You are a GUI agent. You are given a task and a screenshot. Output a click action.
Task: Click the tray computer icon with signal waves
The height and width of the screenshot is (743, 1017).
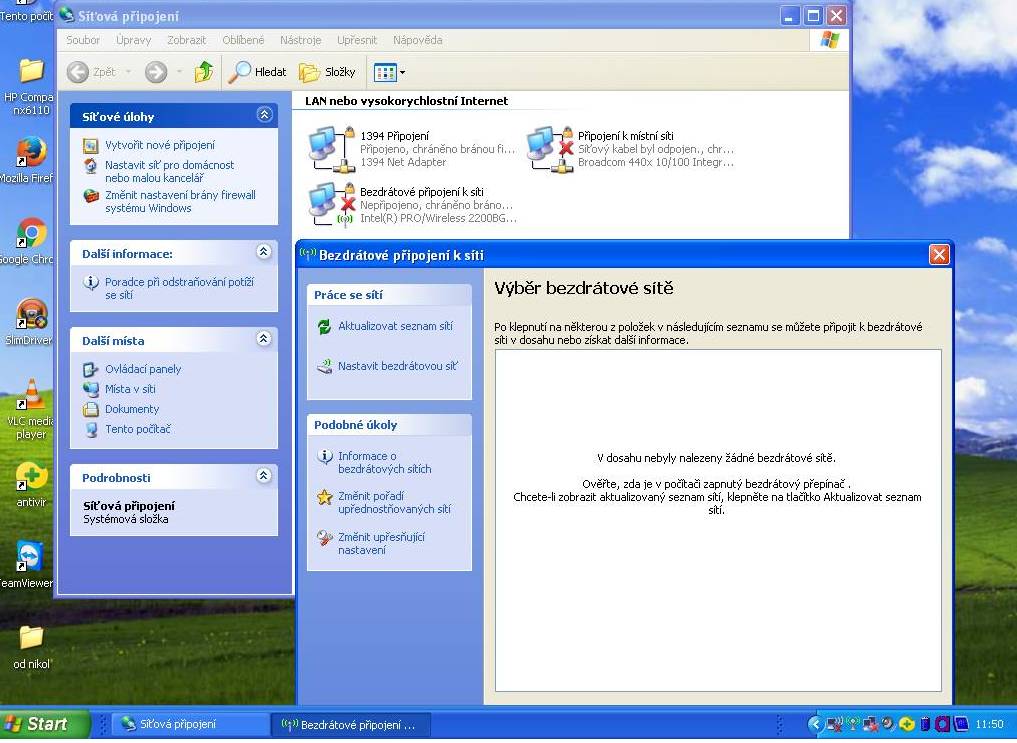[835, 724]
